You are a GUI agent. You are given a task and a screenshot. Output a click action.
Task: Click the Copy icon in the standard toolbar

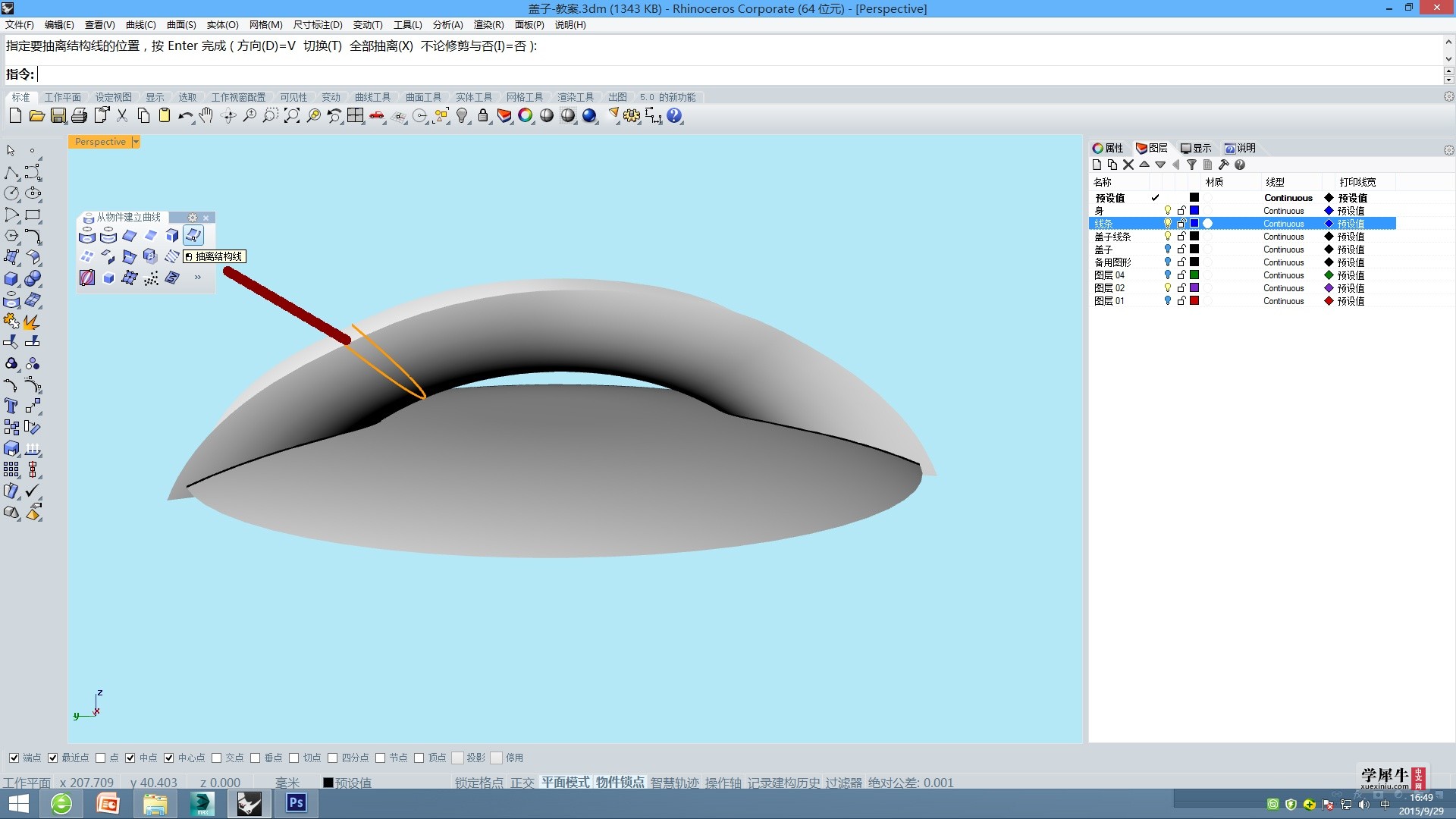tap(143, 115)
